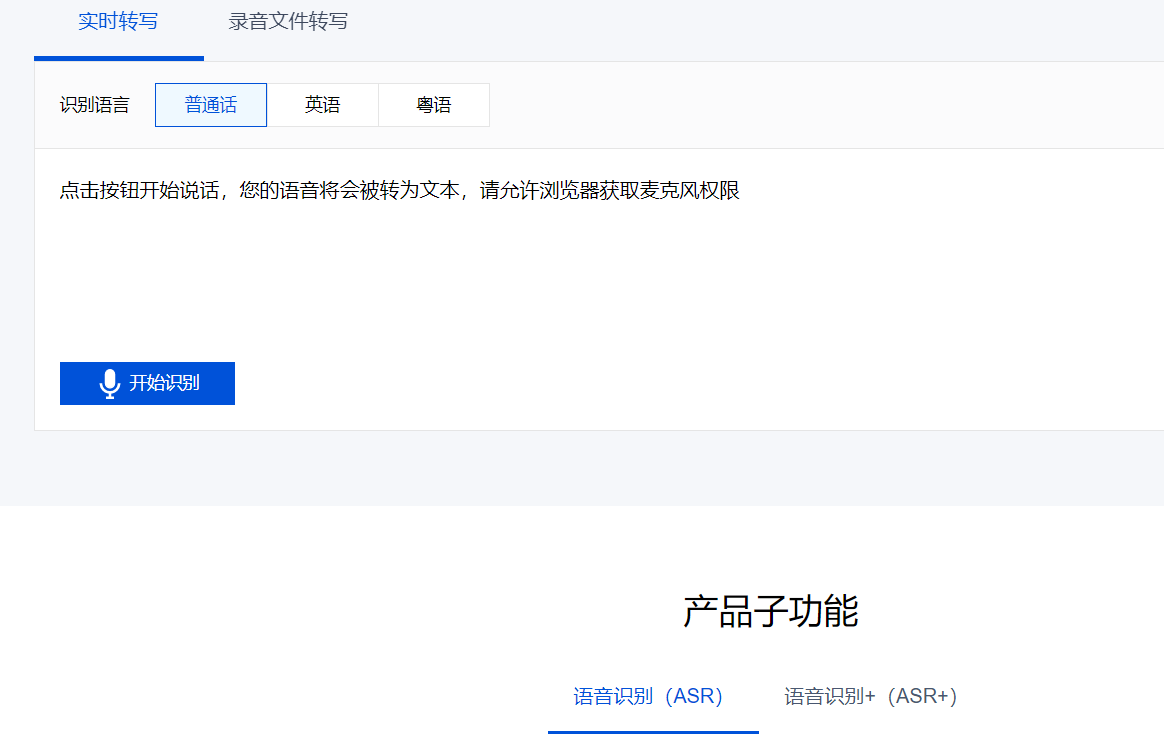The image size is (1164, 734).
Task: Open the 录音文件转写 tab
Action: tap(288, 22)
